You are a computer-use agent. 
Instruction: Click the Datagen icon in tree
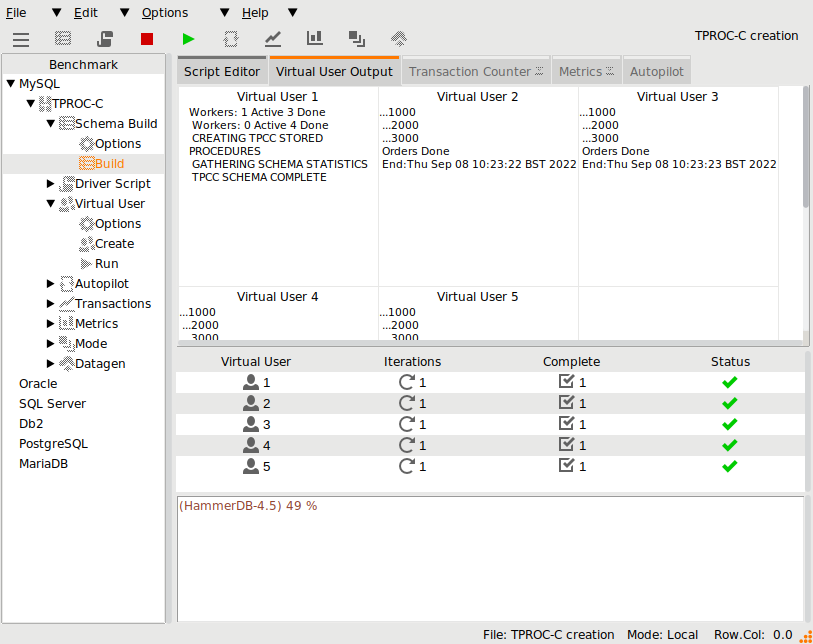tap(66, 363)
